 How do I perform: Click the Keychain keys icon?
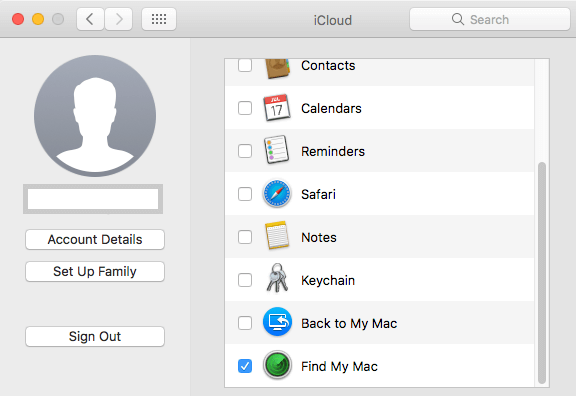tap(277, 278)
